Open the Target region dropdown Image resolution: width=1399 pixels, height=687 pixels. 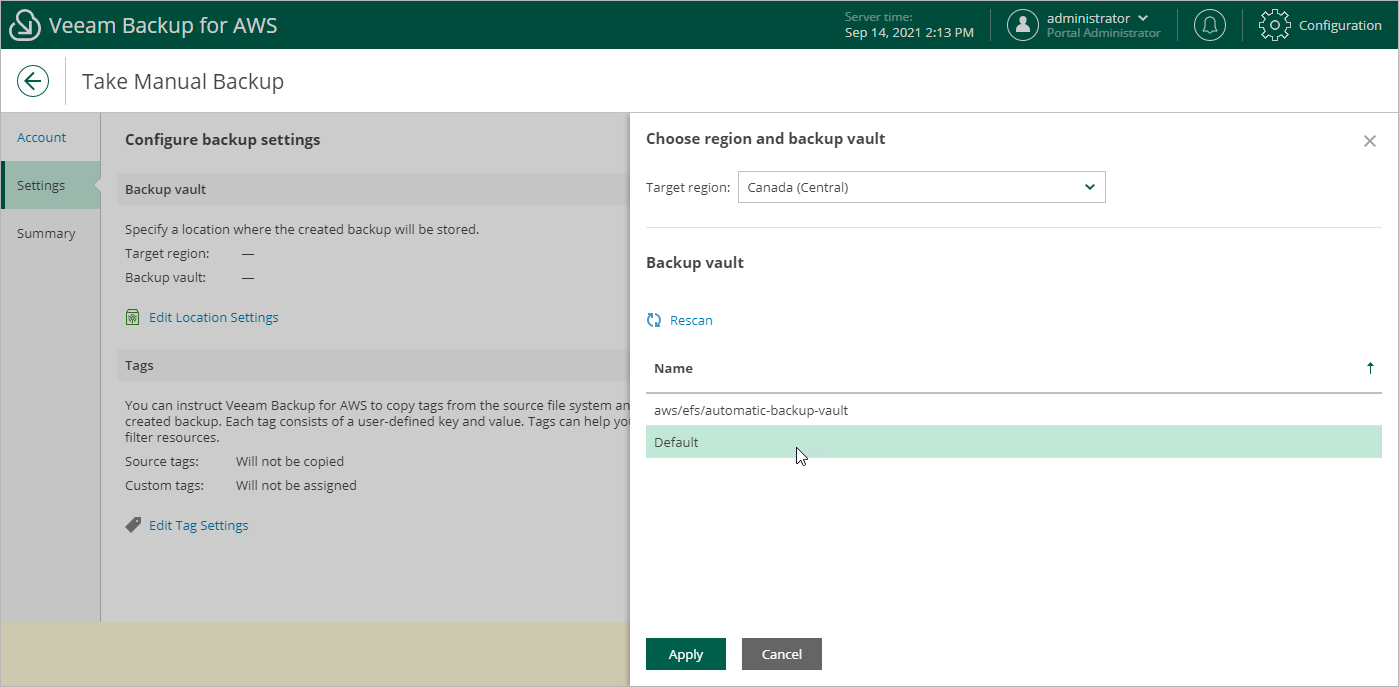922,187
